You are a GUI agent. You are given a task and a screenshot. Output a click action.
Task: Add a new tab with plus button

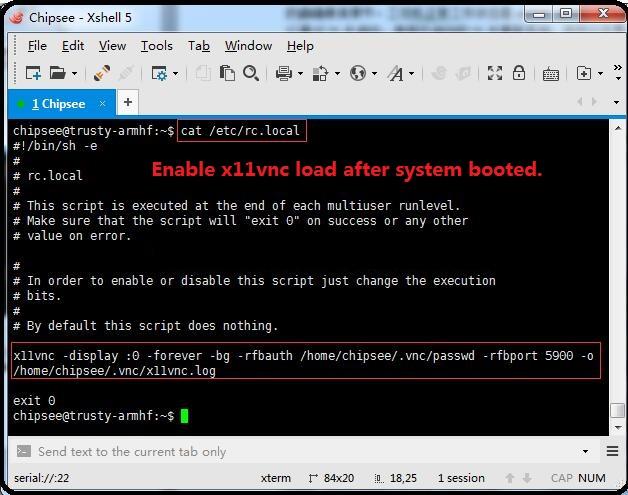tap(128, 103)
